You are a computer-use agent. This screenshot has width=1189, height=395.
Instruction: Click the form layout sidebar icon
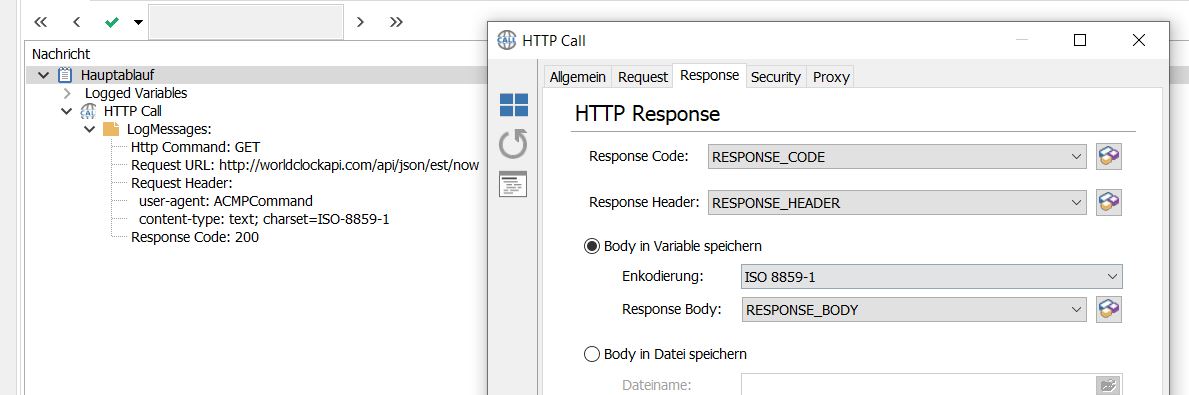[x=513, y=184]
